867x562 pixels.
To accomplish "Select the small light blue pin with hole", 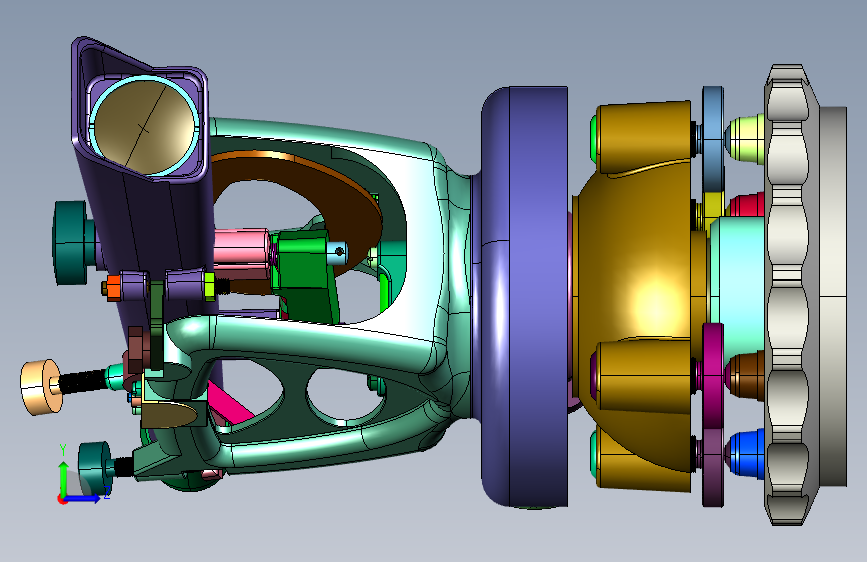I will point(337,253).
